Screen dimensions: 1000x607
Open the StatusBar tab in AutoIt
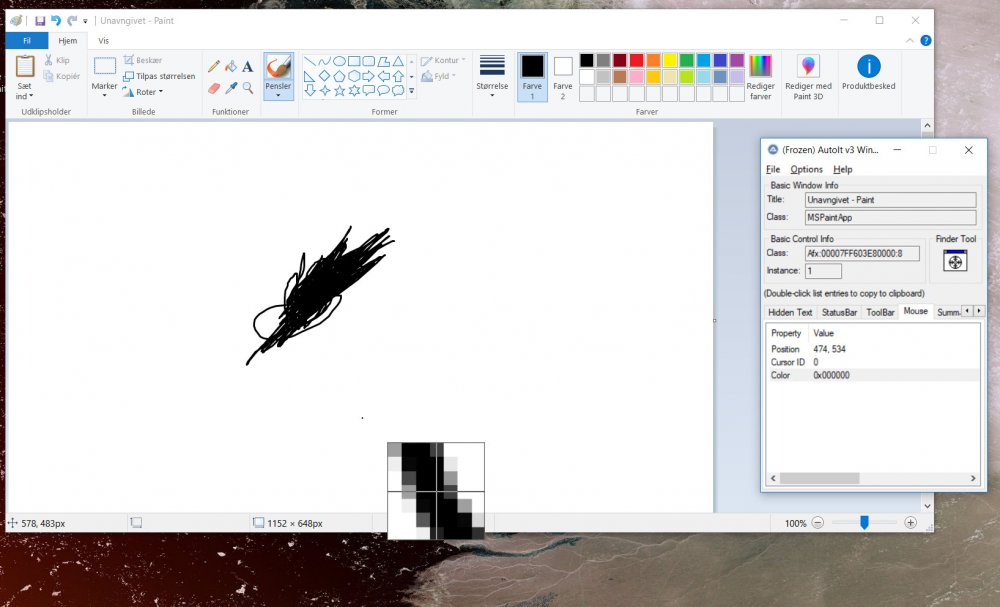pyautogui.click(x=839, y=312)
